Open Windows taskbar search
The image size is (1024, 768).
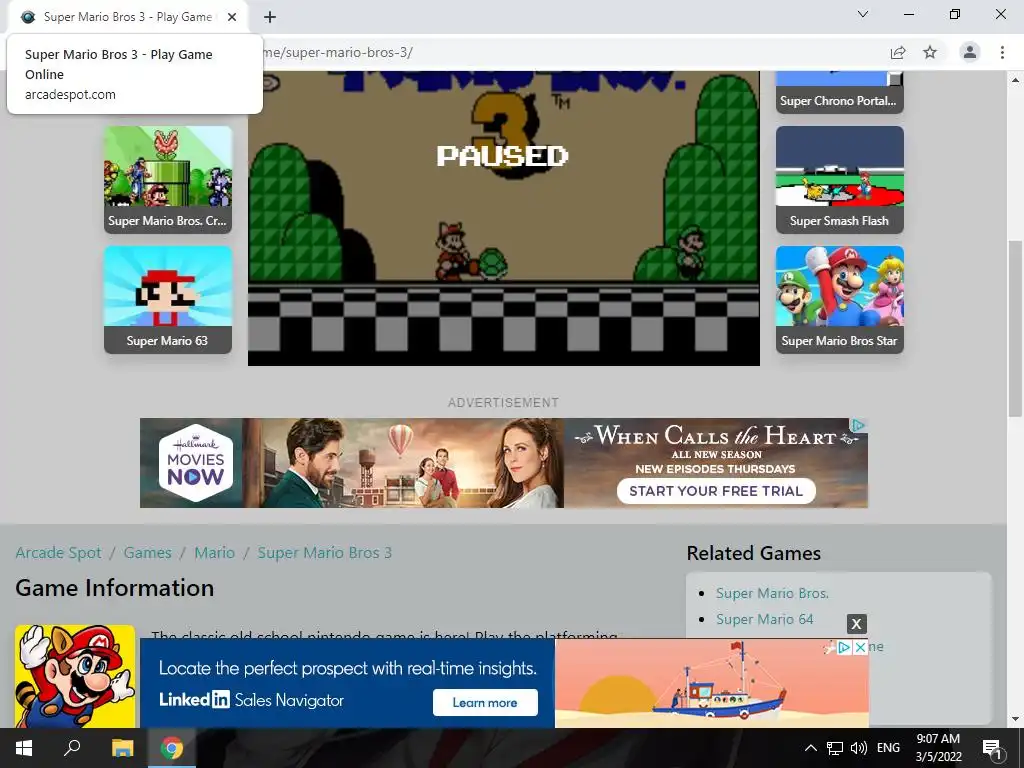tap(72, 748)
